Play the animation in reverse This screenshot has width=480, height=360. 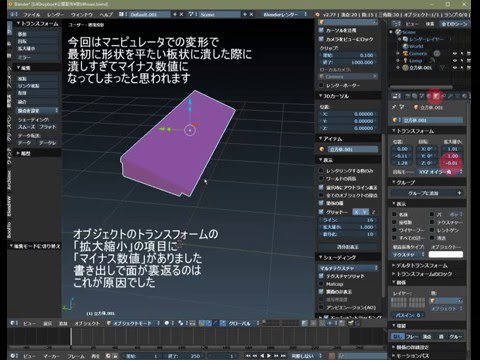(262, 356)
